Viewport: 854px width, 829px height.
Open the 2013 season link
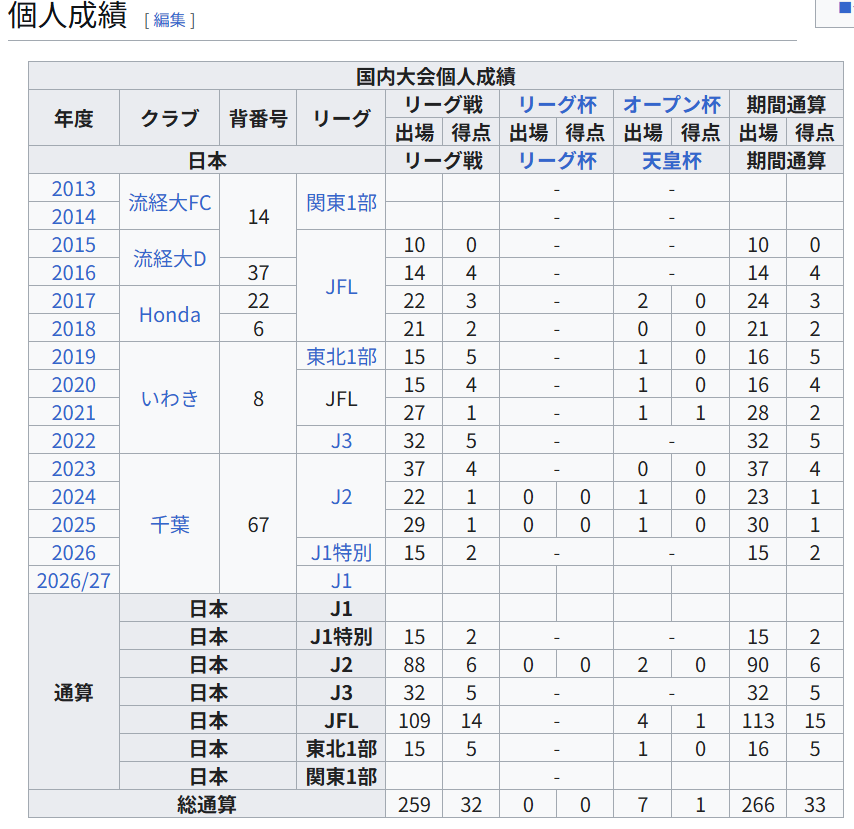coord(74,188)
